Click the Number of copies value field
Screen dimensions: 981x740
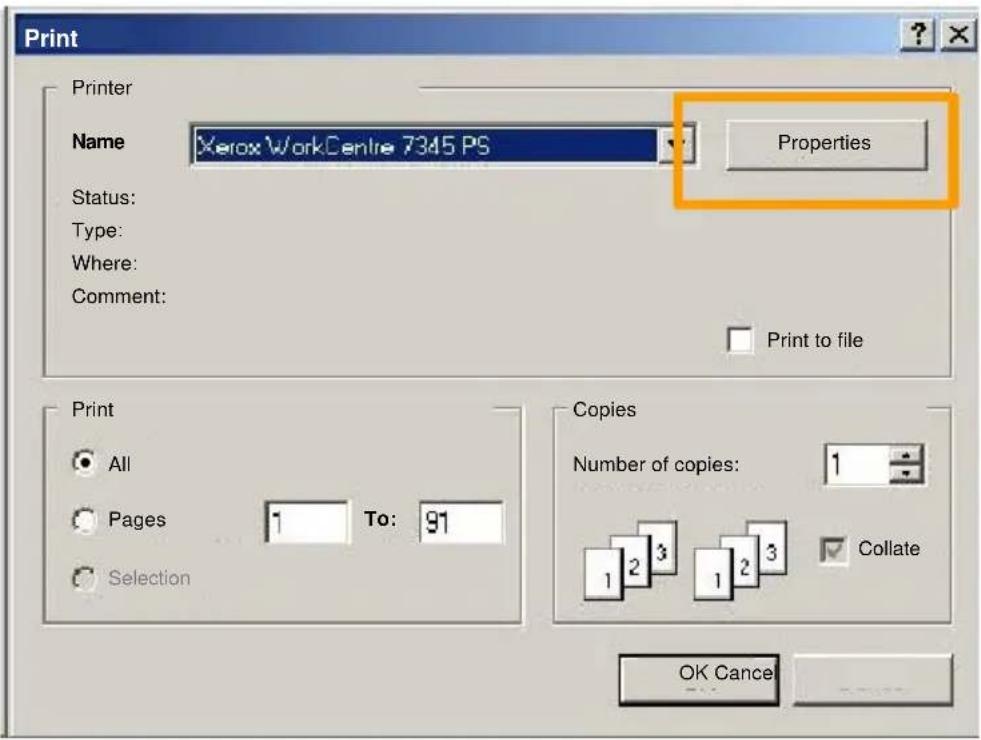tap(857, 464)
